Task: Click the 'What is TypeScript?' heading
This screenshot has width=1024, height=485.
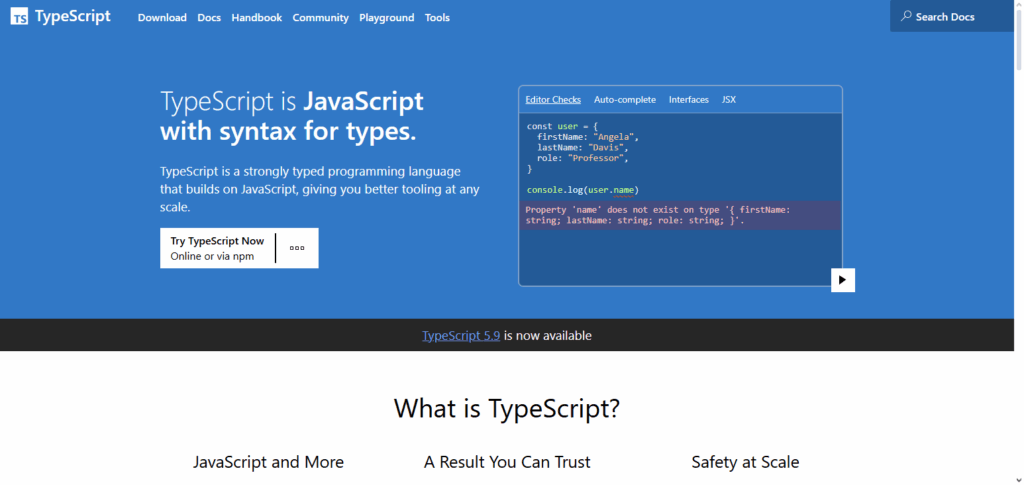Action: point(507,408)
